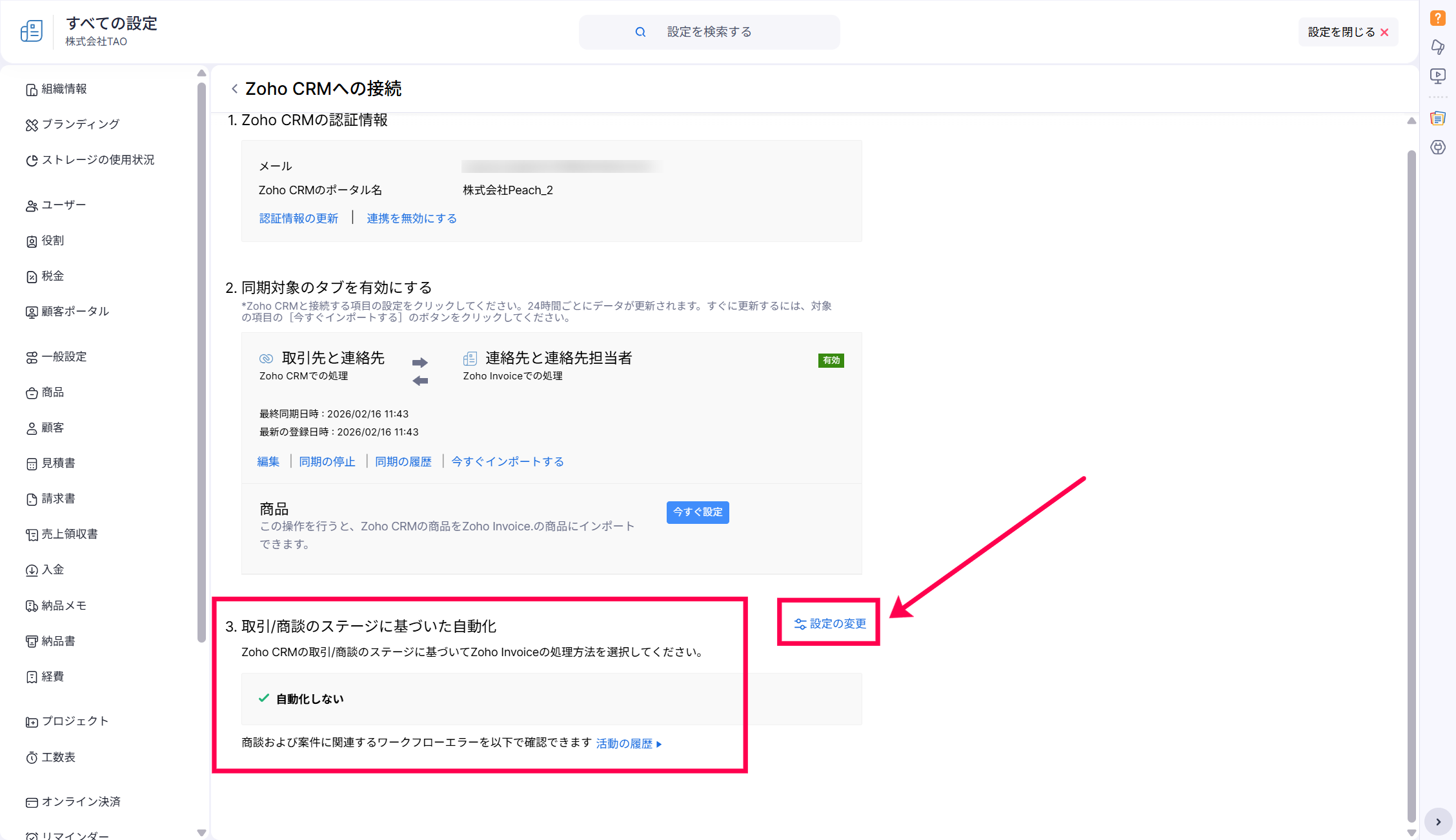Click the orange help question mark icon
The image size is (1456, 840).
[x=1437, y=18]
